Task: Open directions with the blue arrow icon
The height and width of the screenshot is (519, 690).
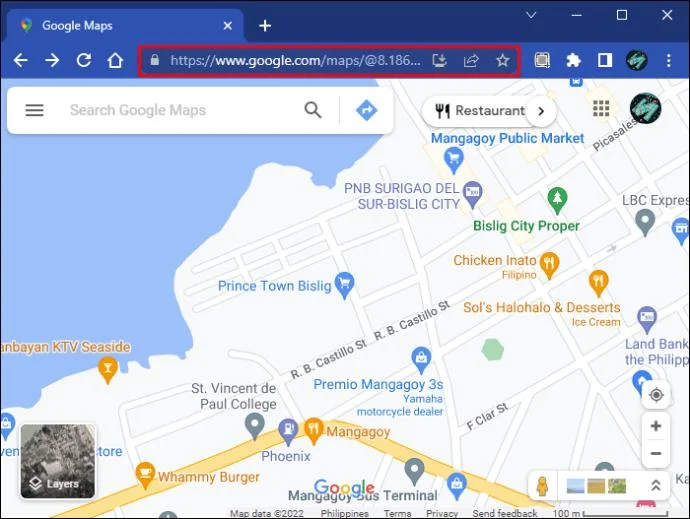Action: [x=366, y=110]
